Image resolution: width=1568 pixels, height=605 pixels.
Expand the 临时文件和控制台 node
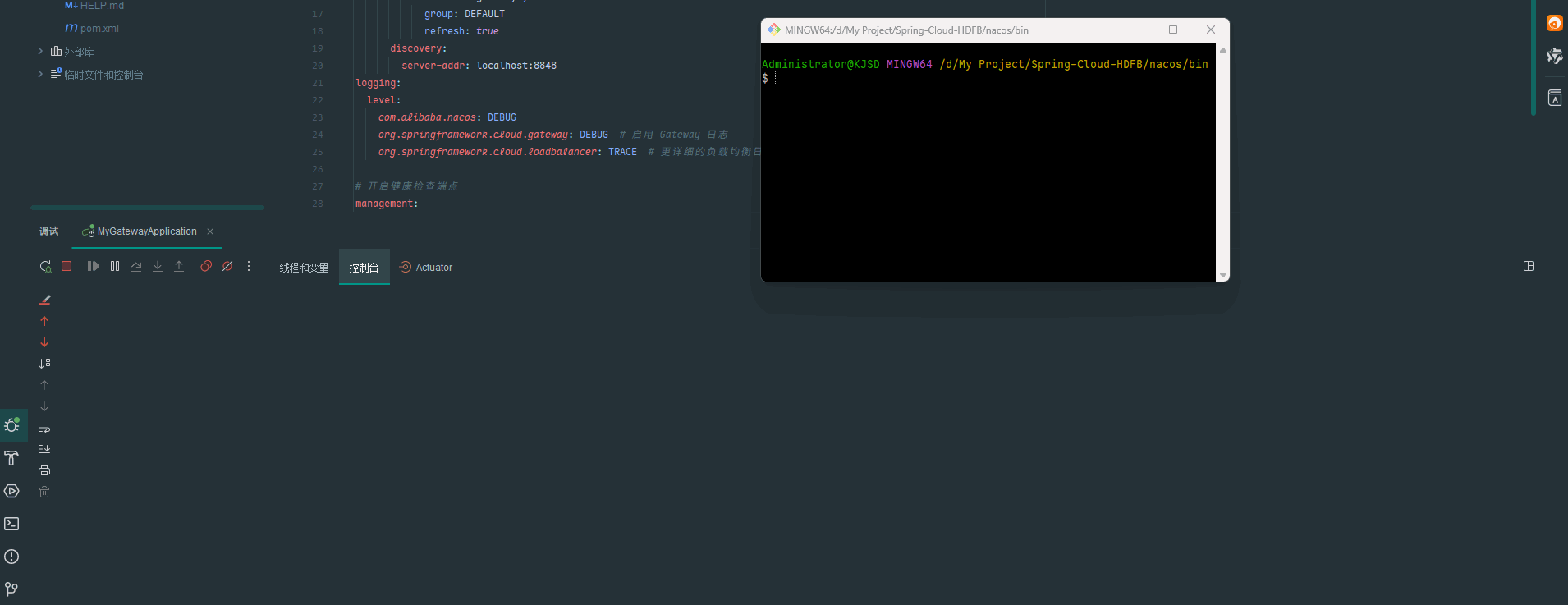point(40,74)
